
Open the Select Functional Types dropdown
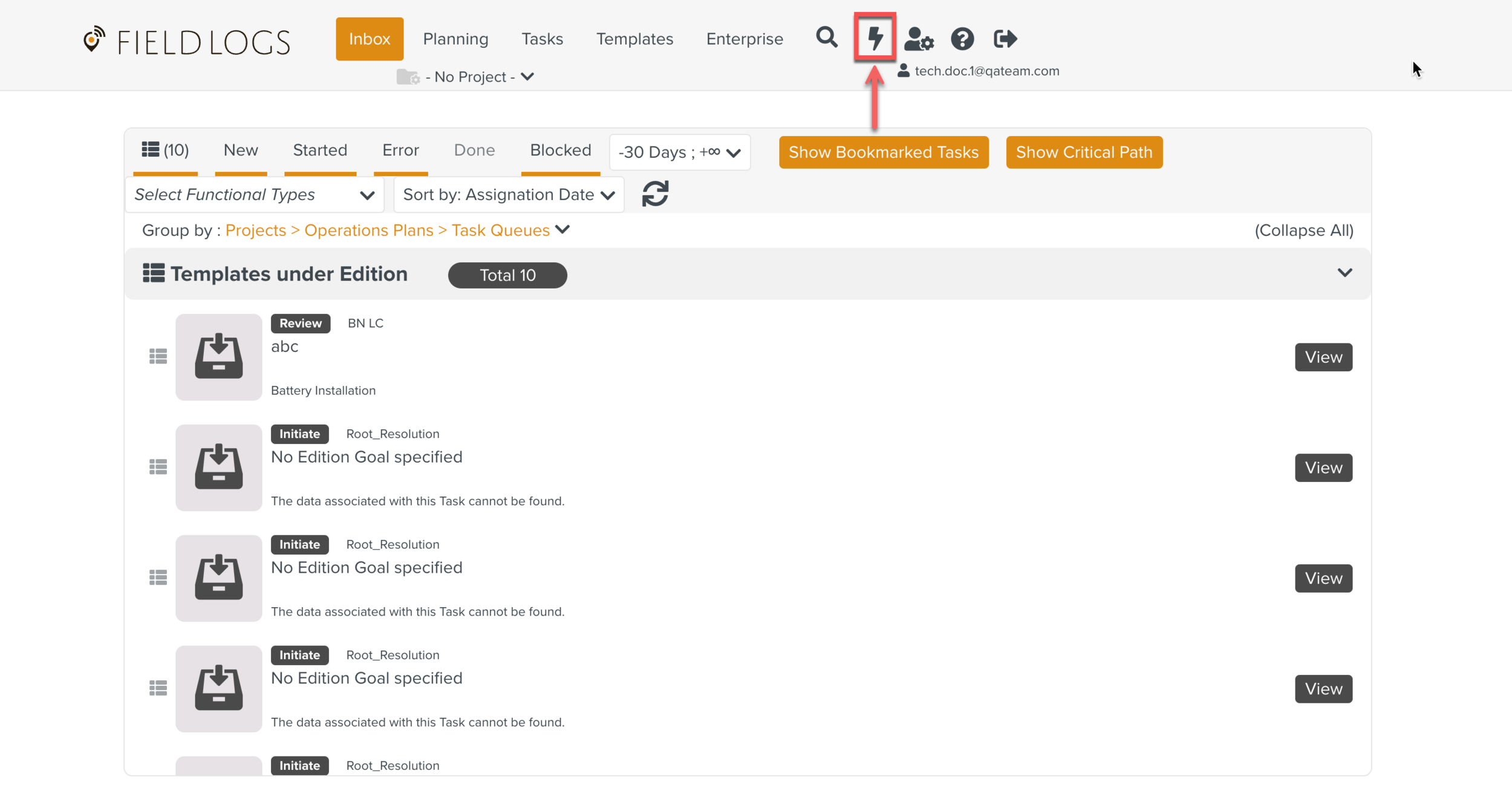(x=254, y=195)
